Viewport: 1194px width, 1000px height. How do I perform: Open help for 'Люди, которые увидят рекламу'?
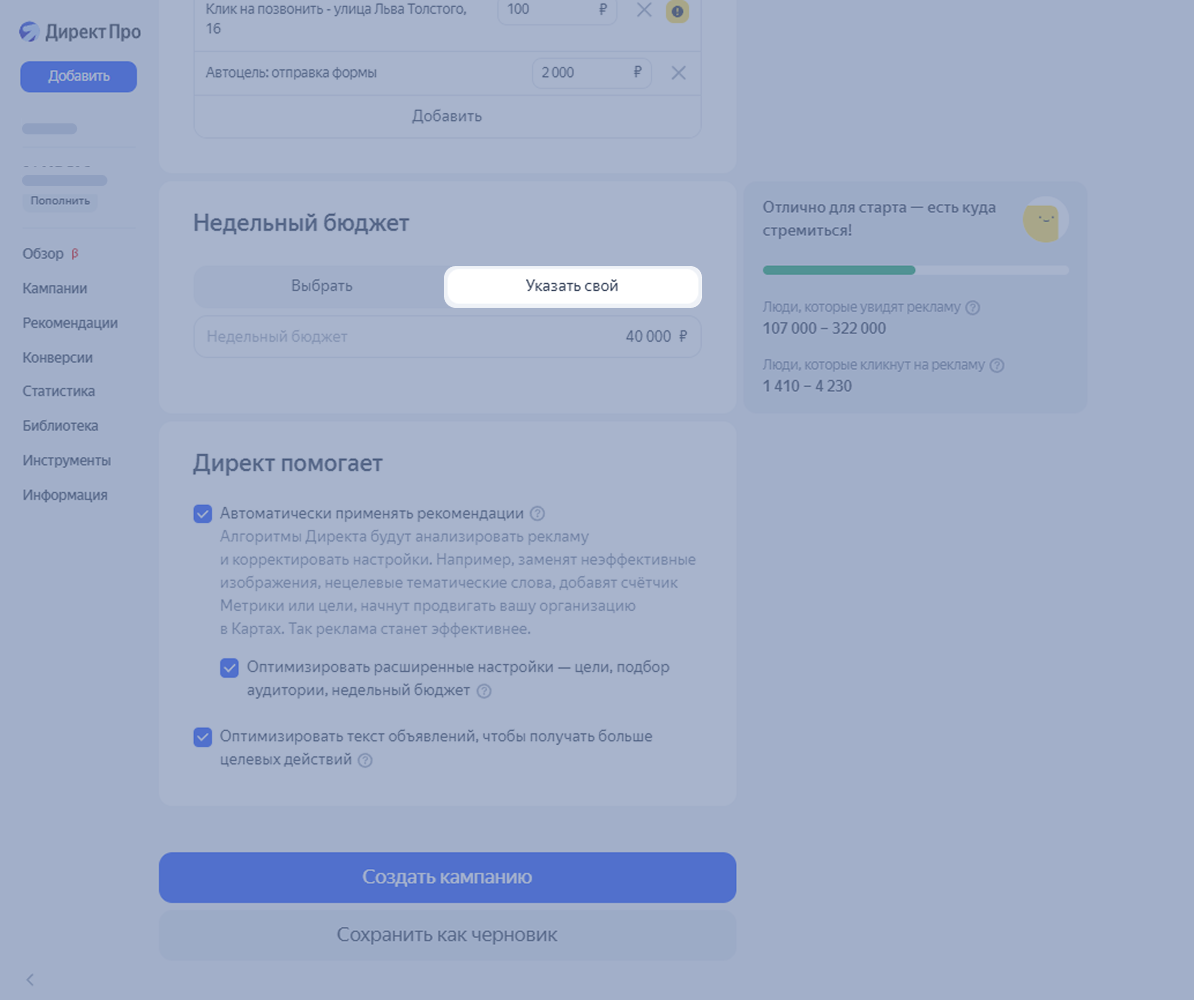(x=973, y=308)
